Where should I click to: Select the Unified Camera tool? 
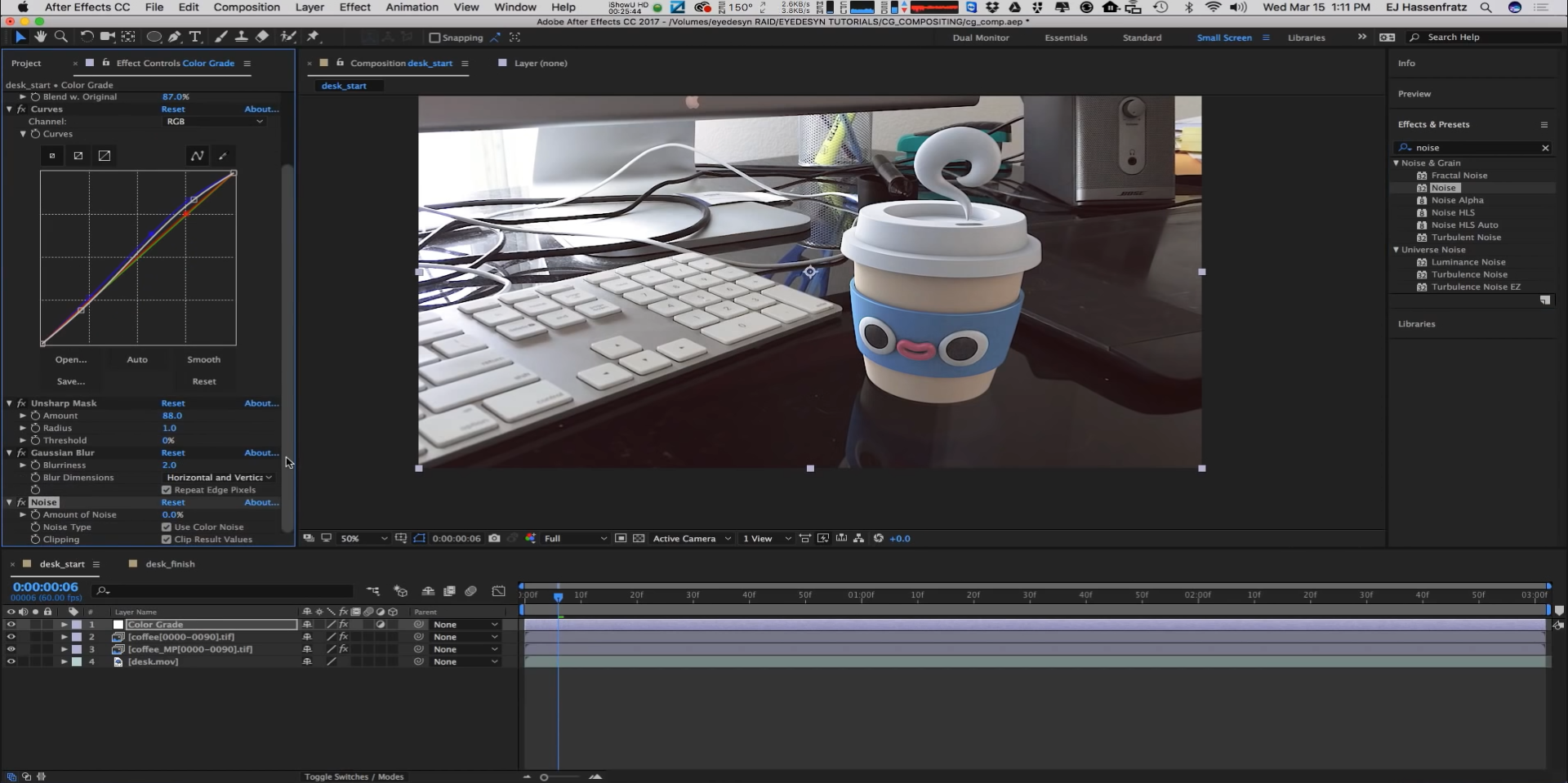pyautogui.click(x=107, y=37)
